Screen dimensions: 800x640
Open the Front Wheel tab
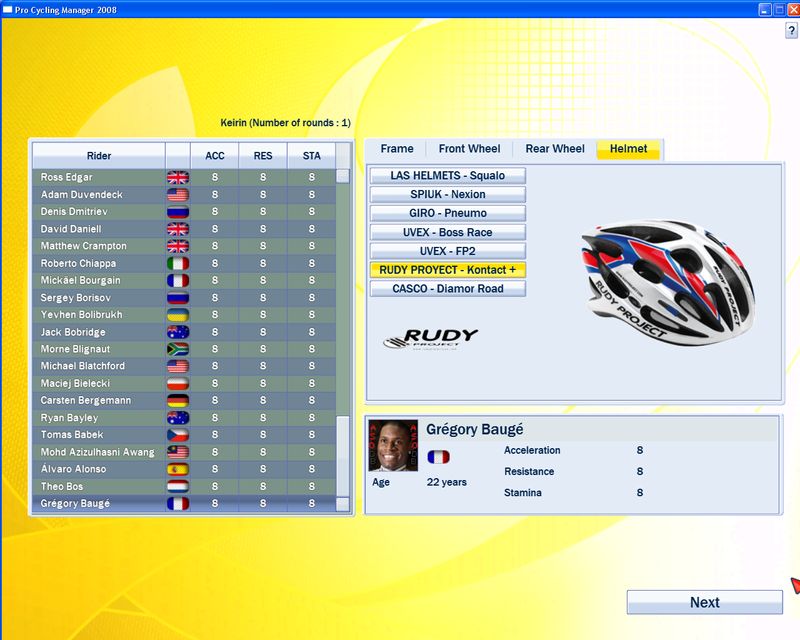pos(469,148)
